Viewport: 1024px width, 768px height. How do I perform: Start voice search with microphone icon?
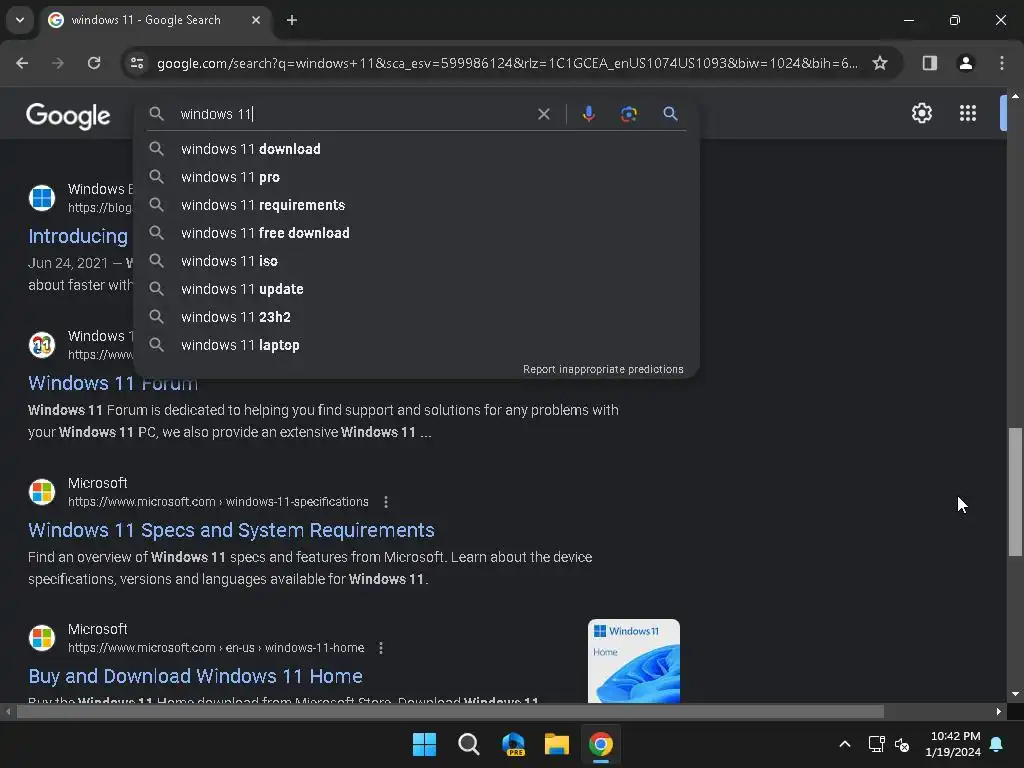point(588,114)
